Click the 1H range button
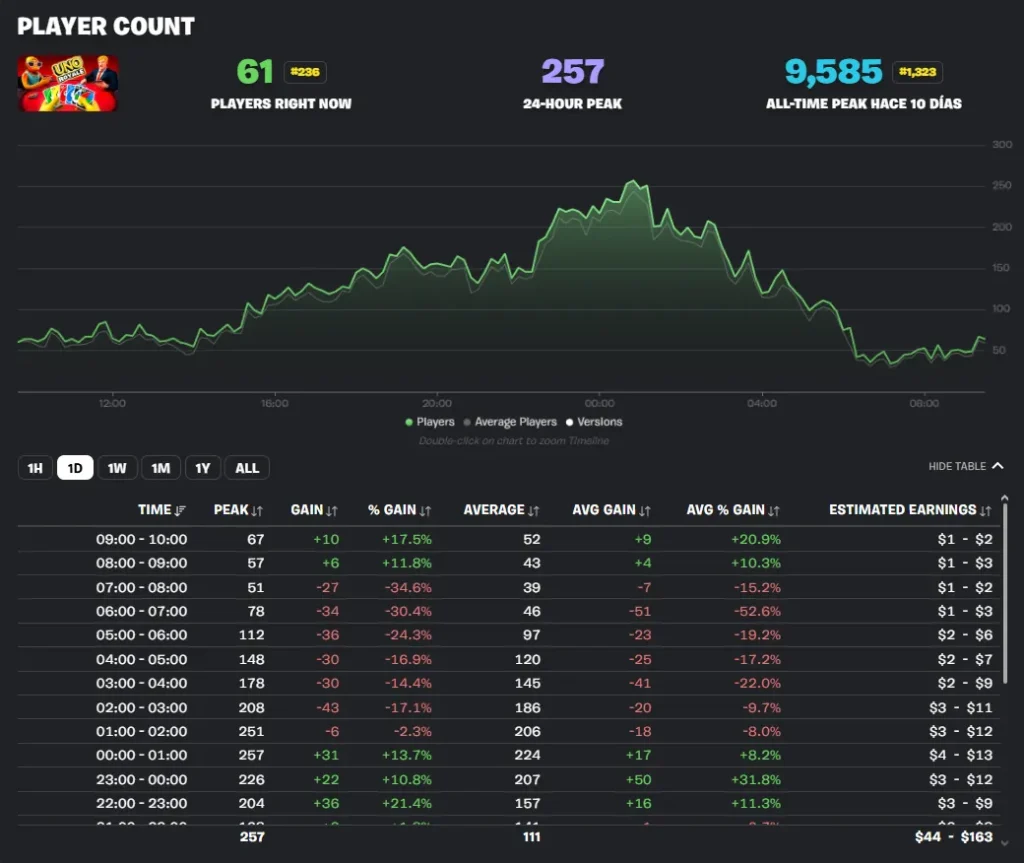1024x863 pixels. (x=35, y=468)
